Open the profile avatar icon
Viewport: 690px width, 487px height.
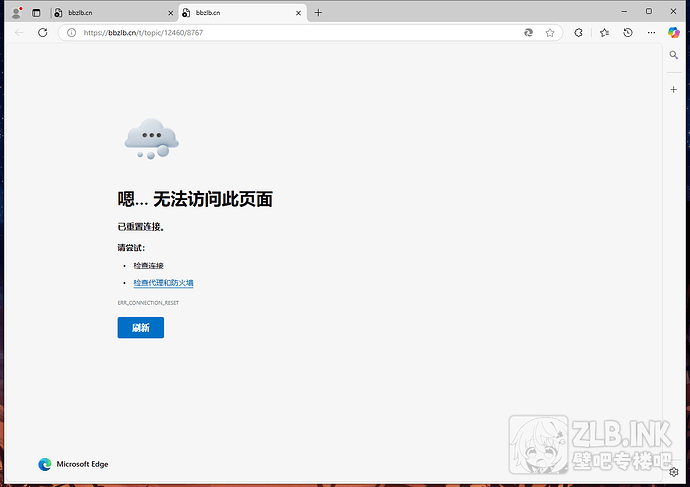[x=17, y=13]
